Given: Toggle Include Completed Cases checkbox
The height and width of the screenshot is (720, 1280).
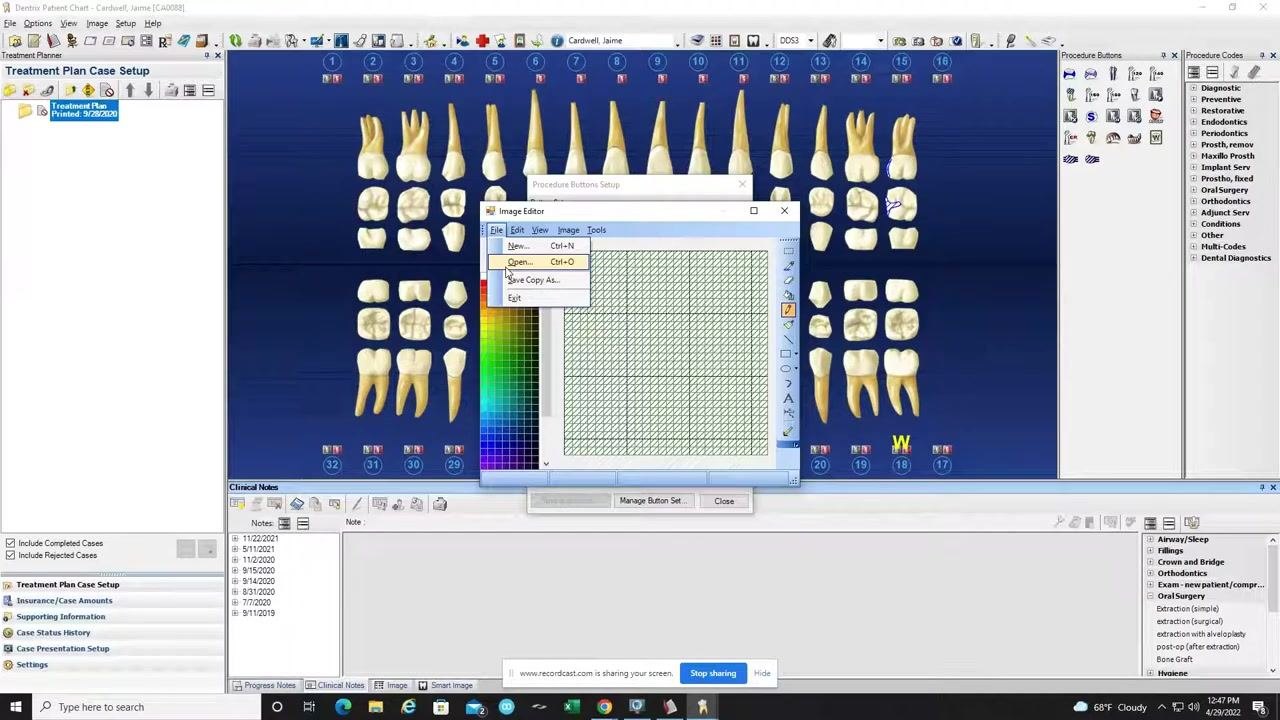Looking at the screenshot, I should point(11,544).
